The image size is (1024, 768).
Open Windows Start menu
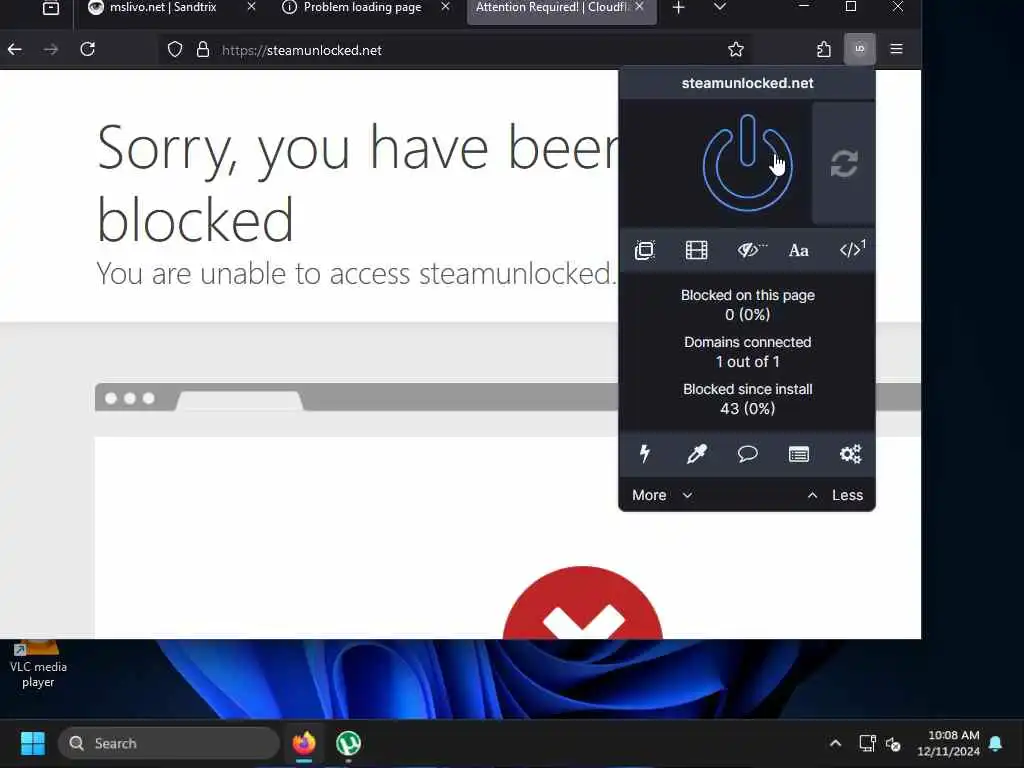pyautogui.click(x=33, y=743)
